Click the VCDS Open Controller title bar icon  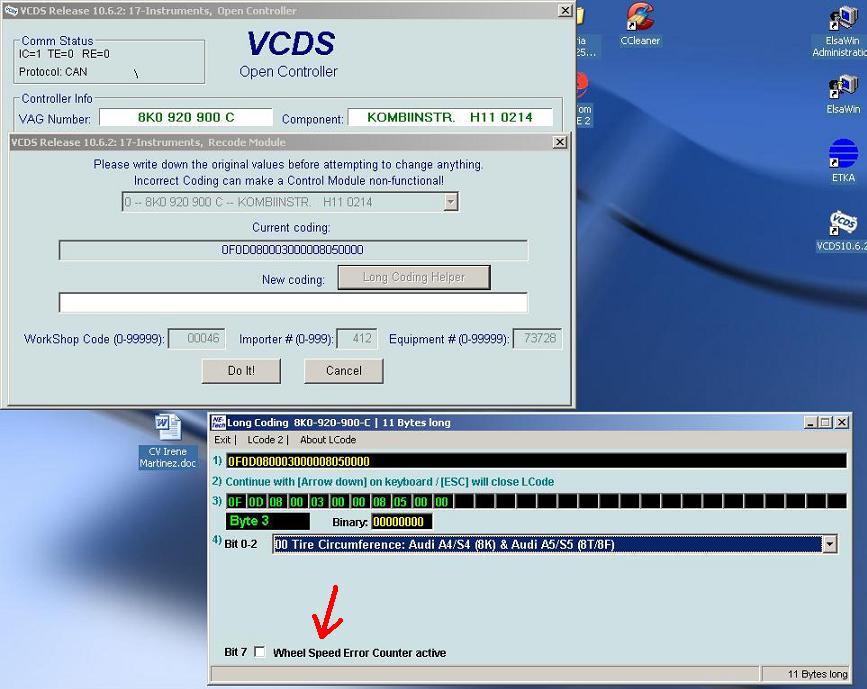click(x=11, y=11)
